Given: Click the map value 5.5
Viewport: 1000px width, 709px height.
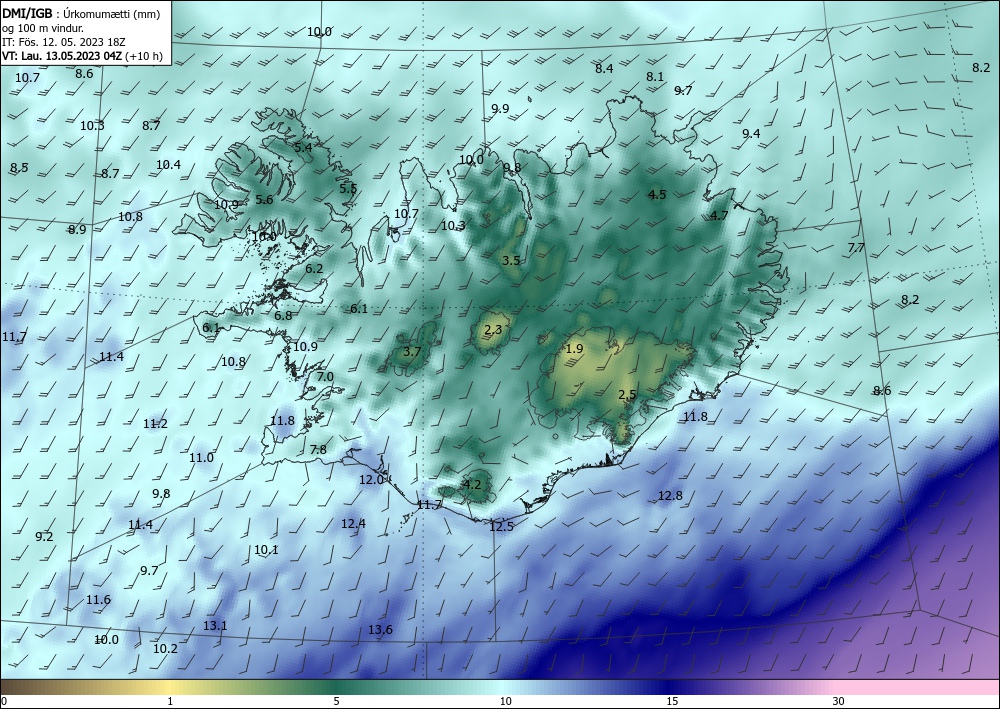Looking at the screenshot, I should 348,189.
